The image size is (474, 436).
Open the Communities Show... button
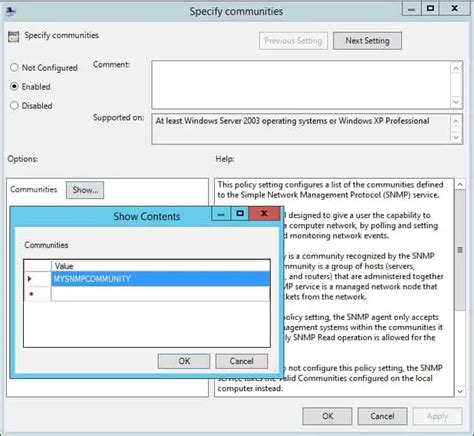pos(85,190)
